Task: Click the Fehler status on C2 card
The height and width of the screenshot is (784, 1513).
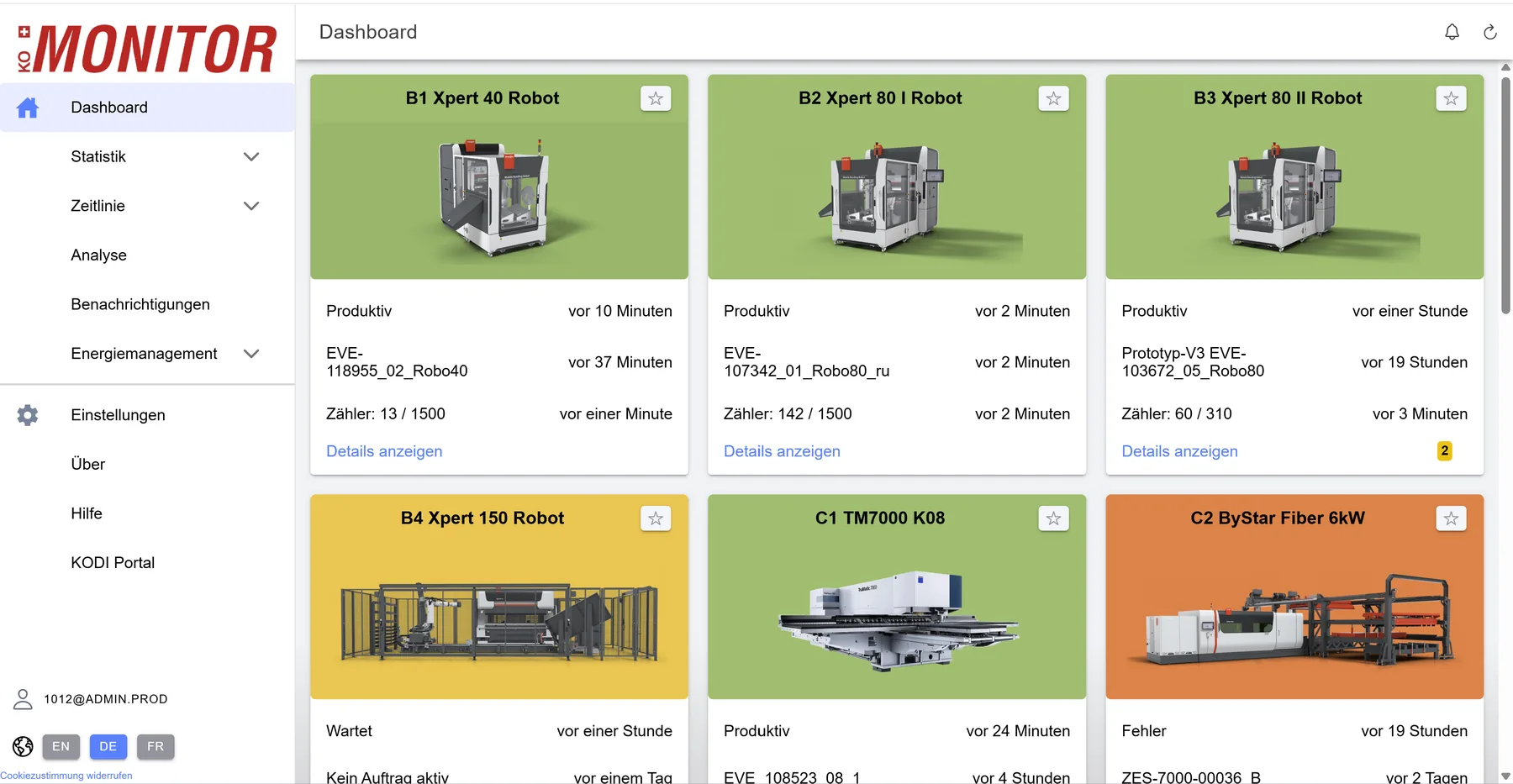Action: pyautogui.click(x=1144, y=731)
